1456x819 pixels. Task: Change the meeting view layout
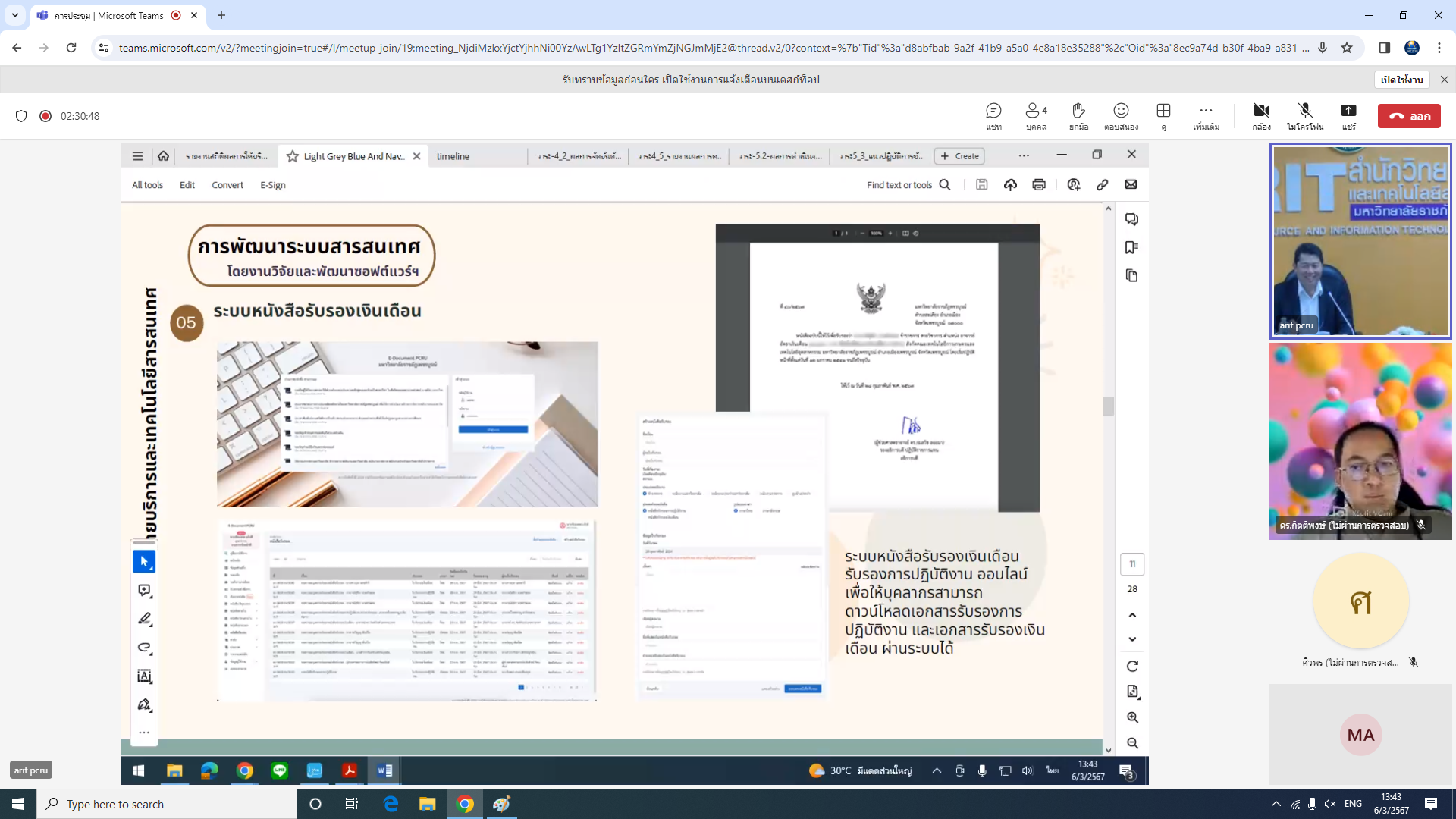tap(1163, 116)
